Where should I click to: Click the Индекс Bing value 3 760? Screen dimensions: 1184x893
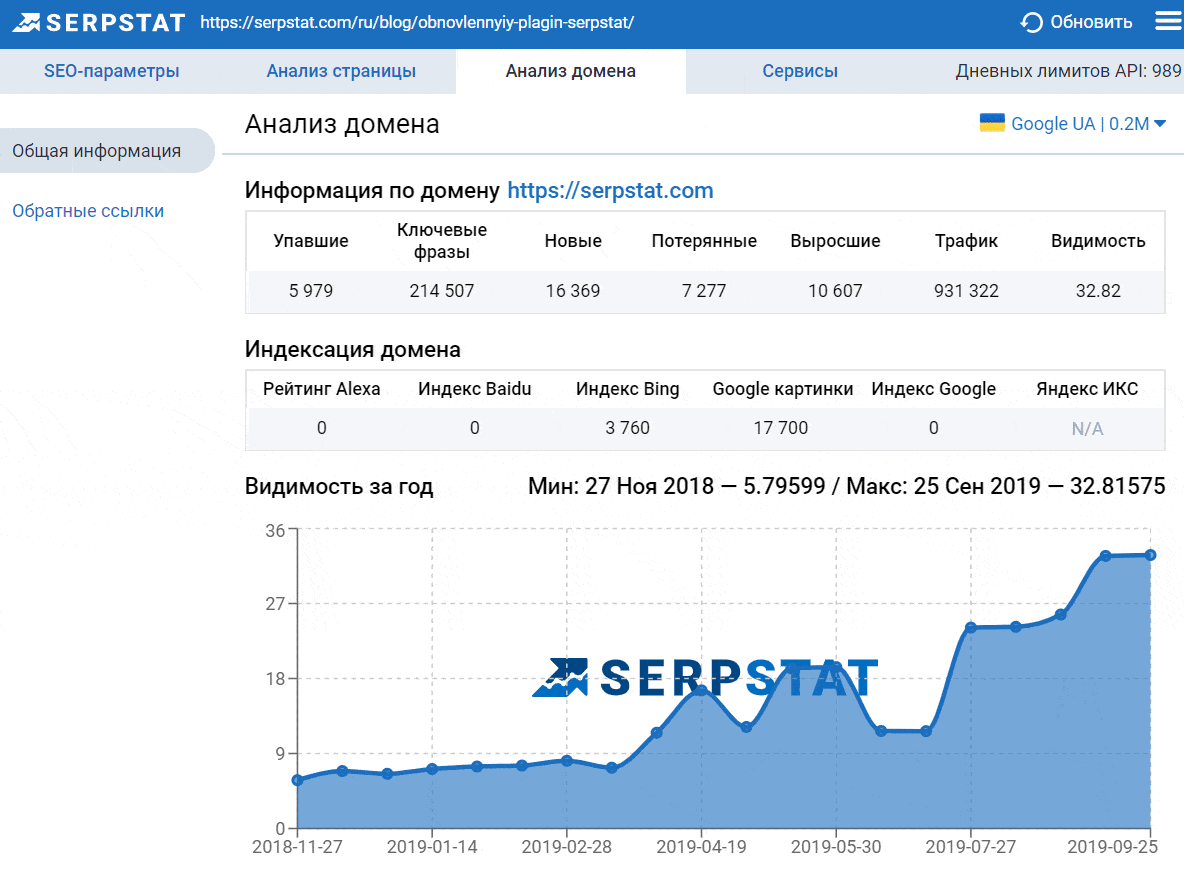(x=627, y=428)
